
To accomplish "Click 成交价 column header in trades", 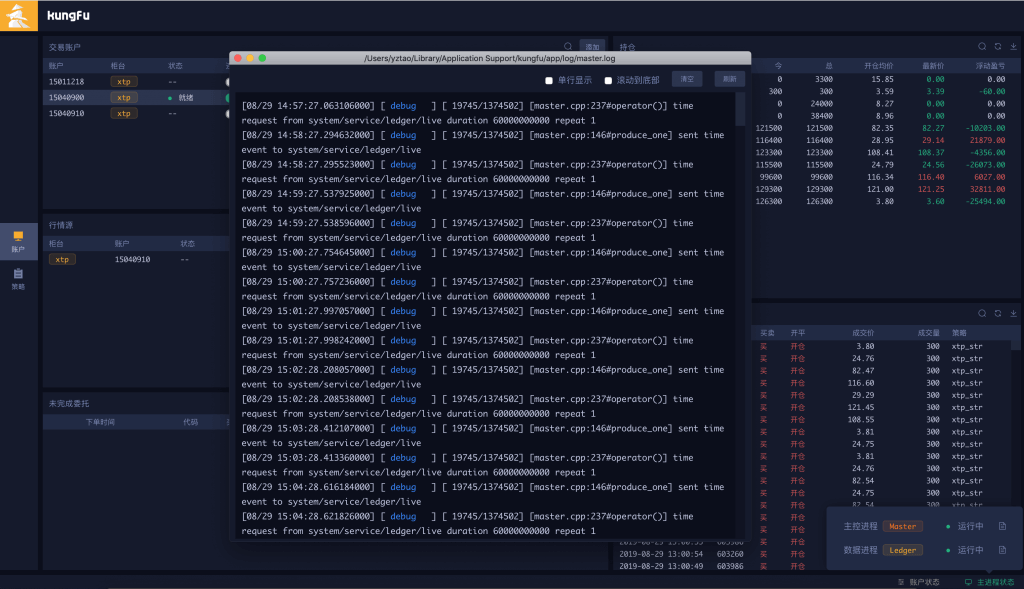I will click(863, 333).
